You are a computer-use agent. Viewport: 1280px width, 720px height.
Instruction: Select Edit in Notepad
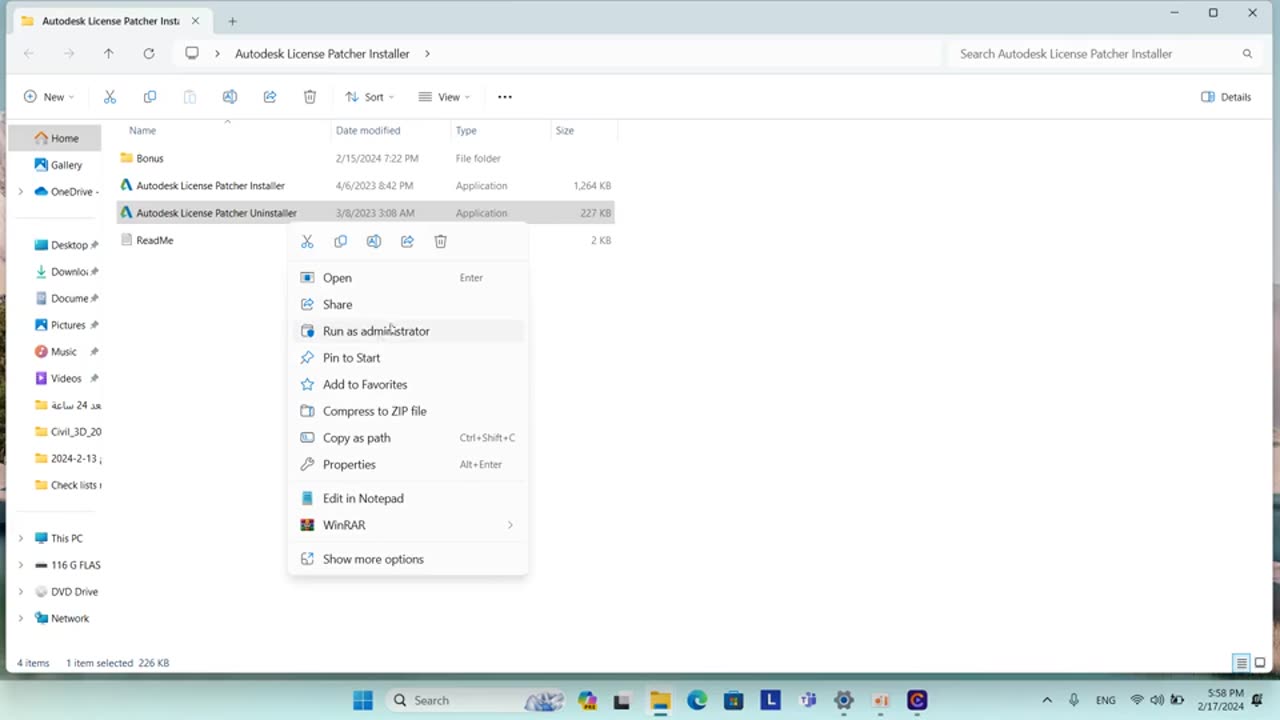point(408,498)
